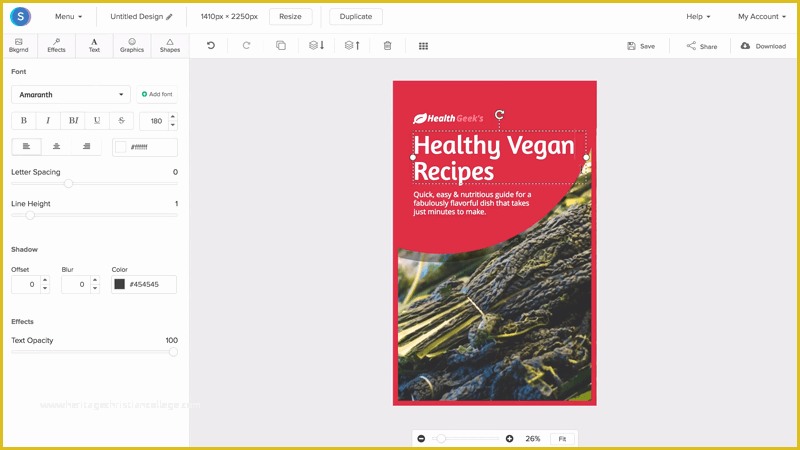The width and height of the screenshot is (800, 450).
Task: Toggle strikethrough text formatting
Action: (x=121, y=120)
